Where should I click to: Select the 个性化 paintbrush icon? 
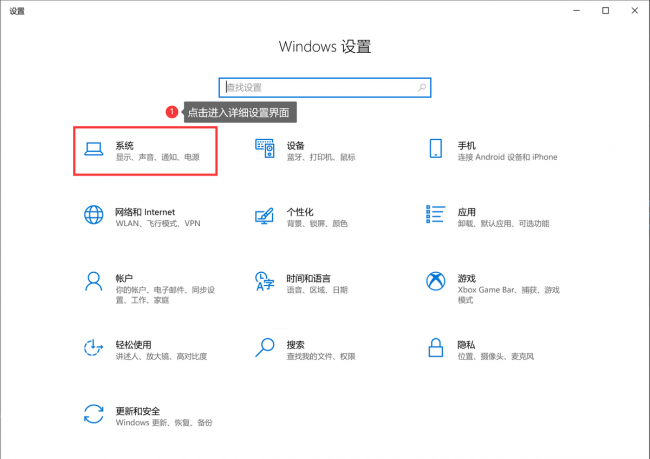click(264, 216)
